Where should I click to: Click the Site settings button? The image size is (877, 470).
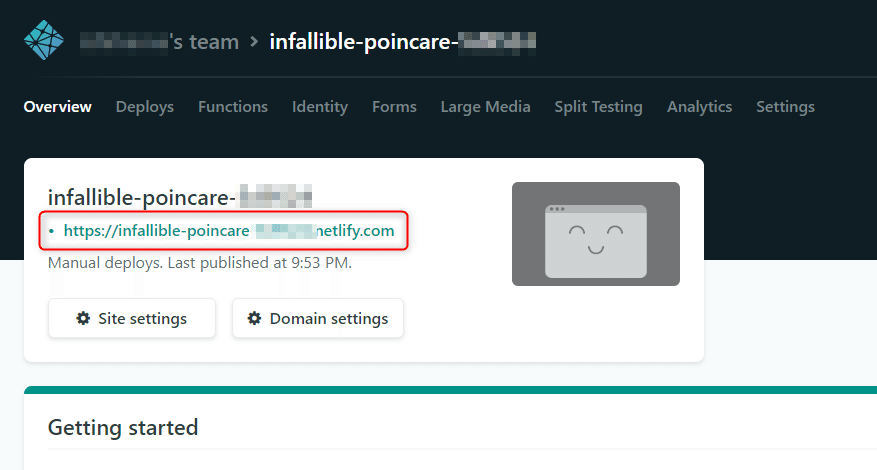coord(132,318)
